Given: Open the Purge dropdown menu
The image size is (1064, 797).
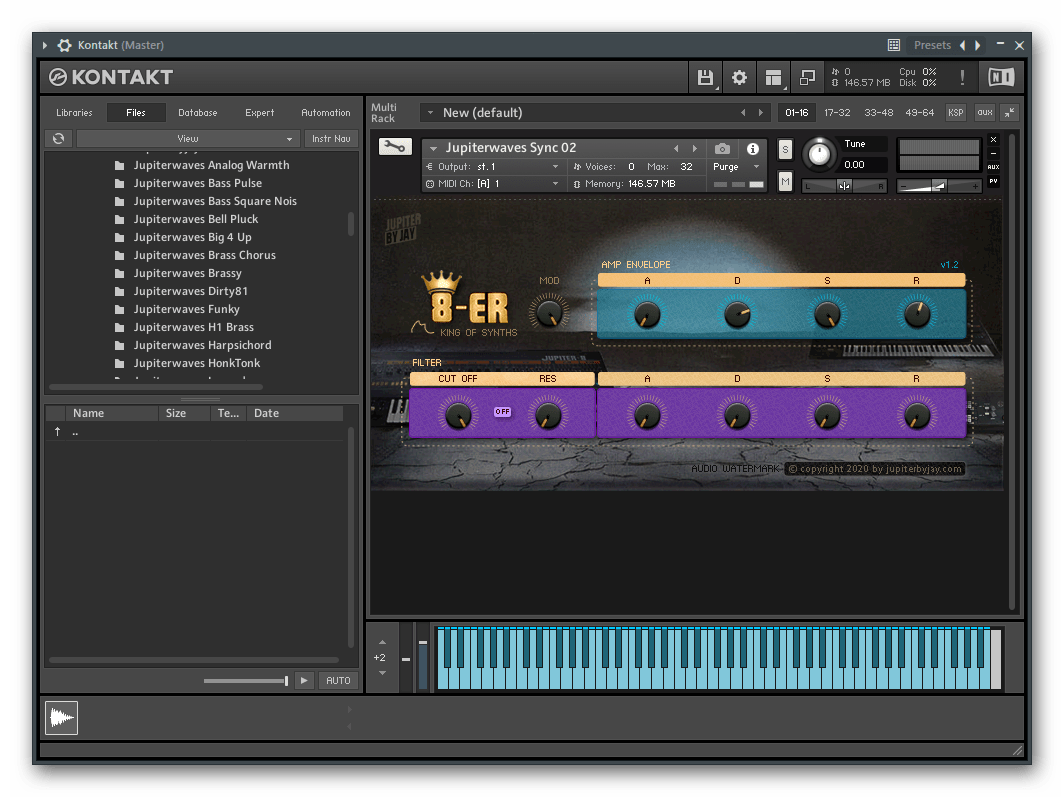Looking at the screenshot, I should 736,167.
